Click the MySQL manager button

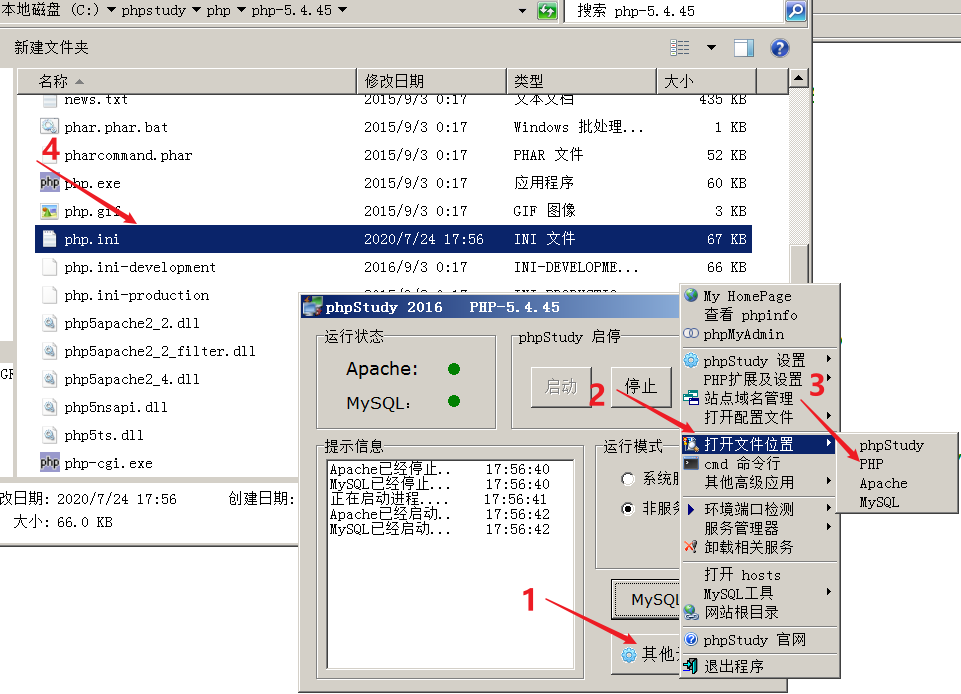(647, 600)
